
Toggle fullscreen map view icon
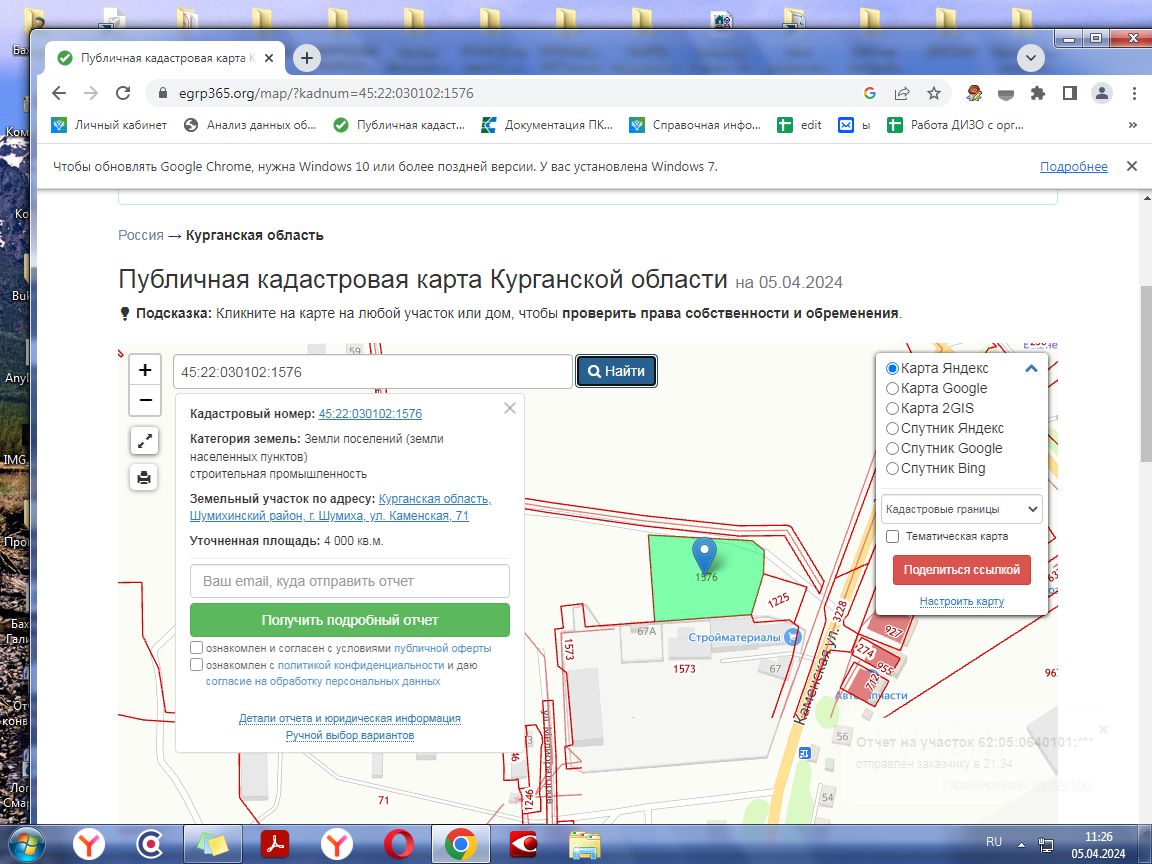point(144,440)
